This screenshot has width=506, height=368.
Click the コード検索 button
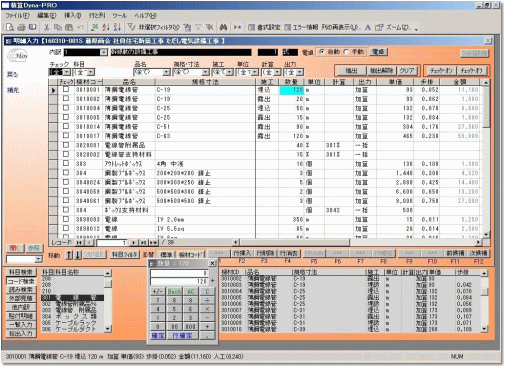(21, 281)
